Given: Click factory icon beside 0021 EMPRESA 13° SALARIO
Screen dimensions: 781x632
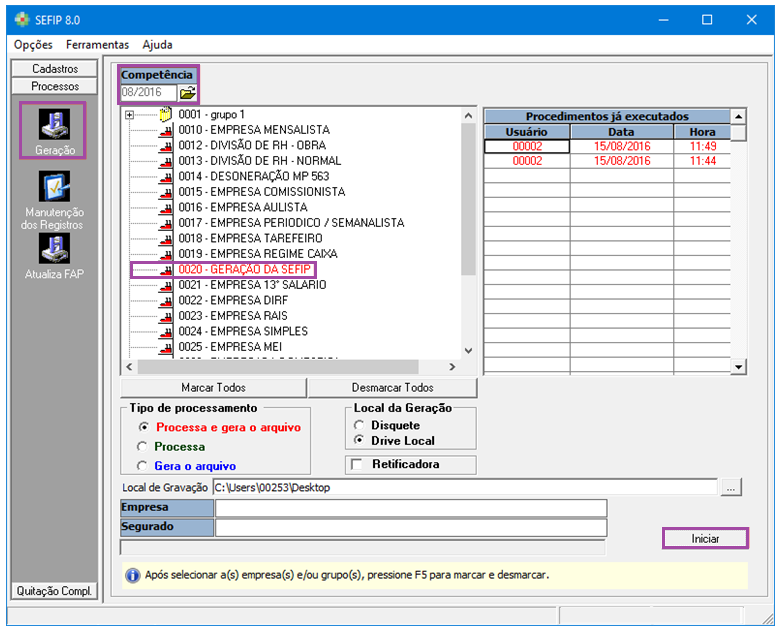Looking at the screenshot, I should point(166,285).
